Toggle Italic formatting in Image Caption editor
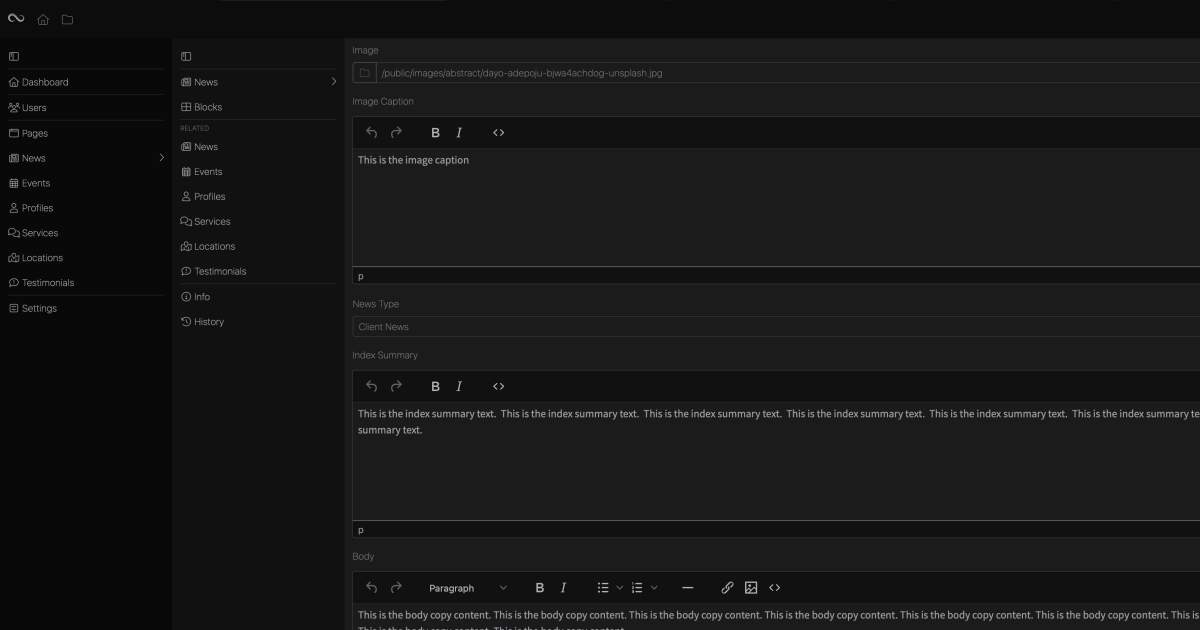Image resolution: width=1200 pixels, height=630 pixels. tap(459, 131)
